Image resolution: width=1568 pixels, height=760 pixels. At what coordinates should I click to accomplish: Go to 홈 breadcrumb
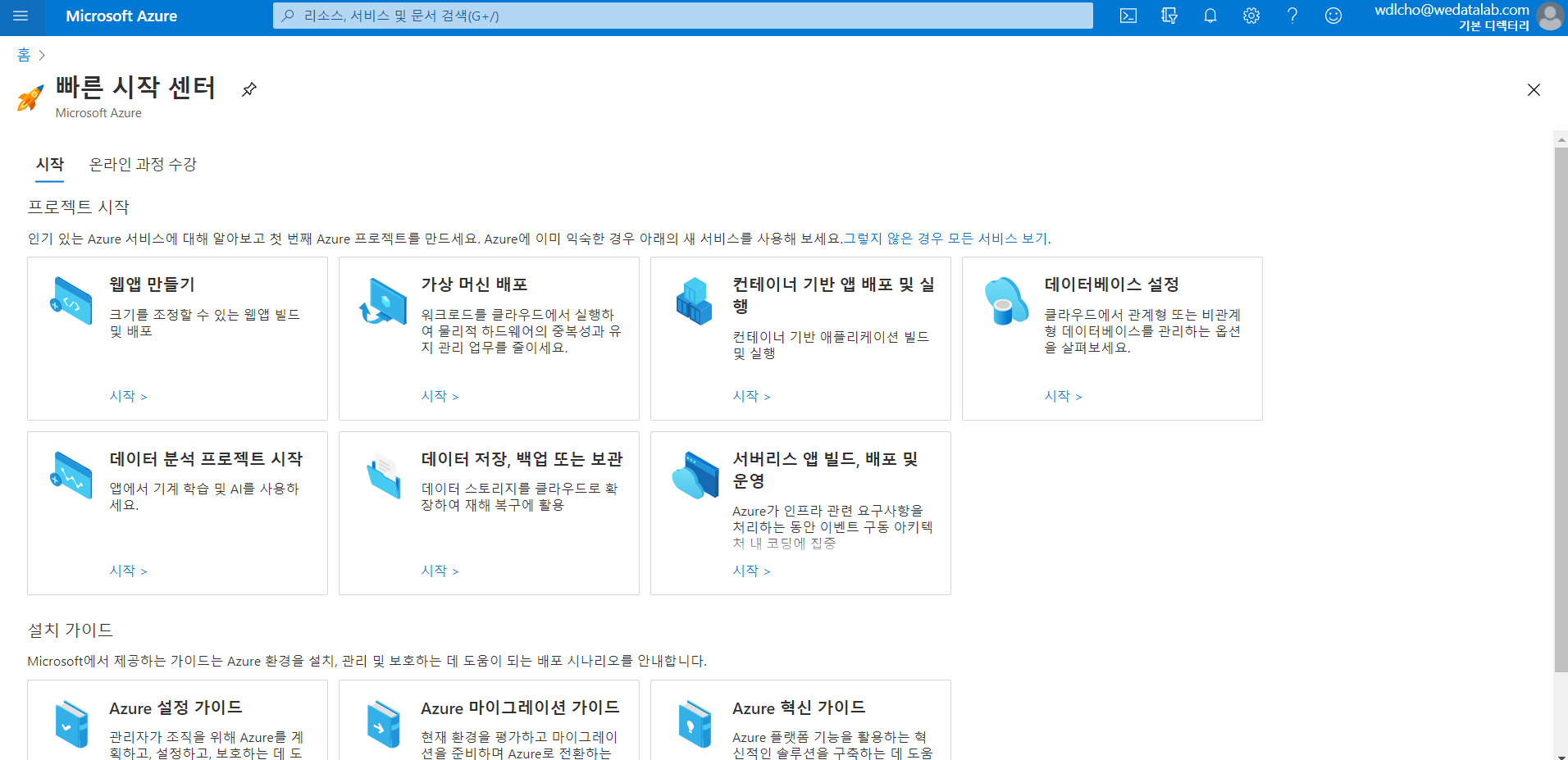point(24,55)
